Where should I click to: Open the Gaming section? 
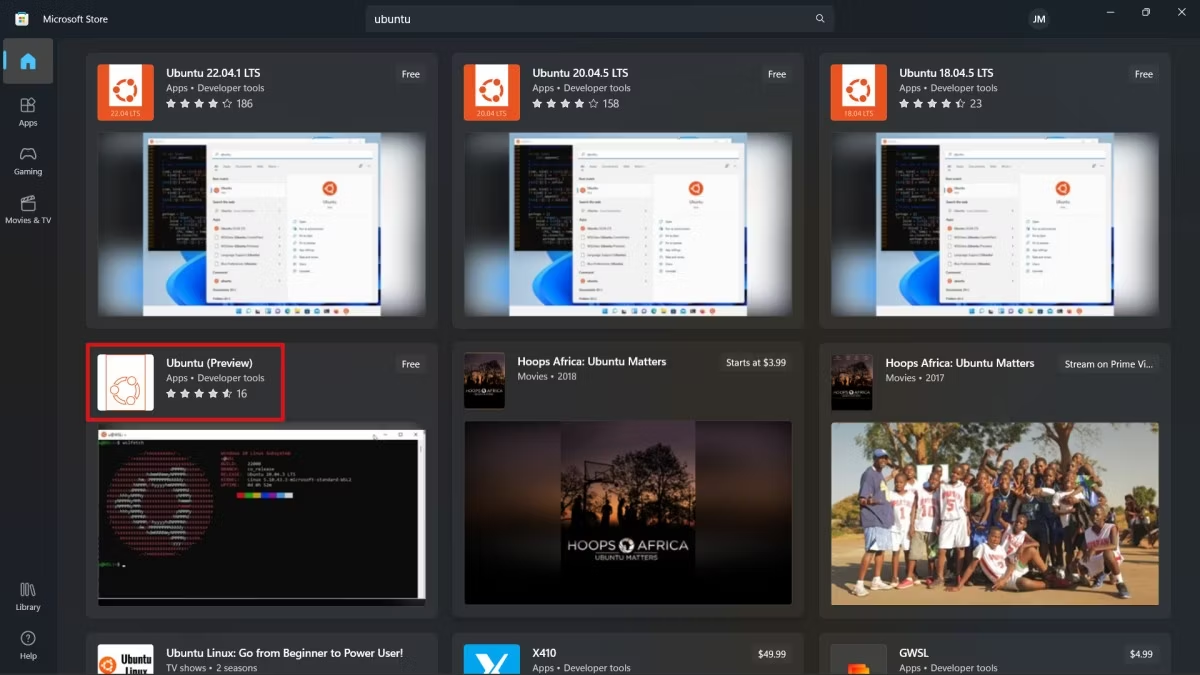28,160
